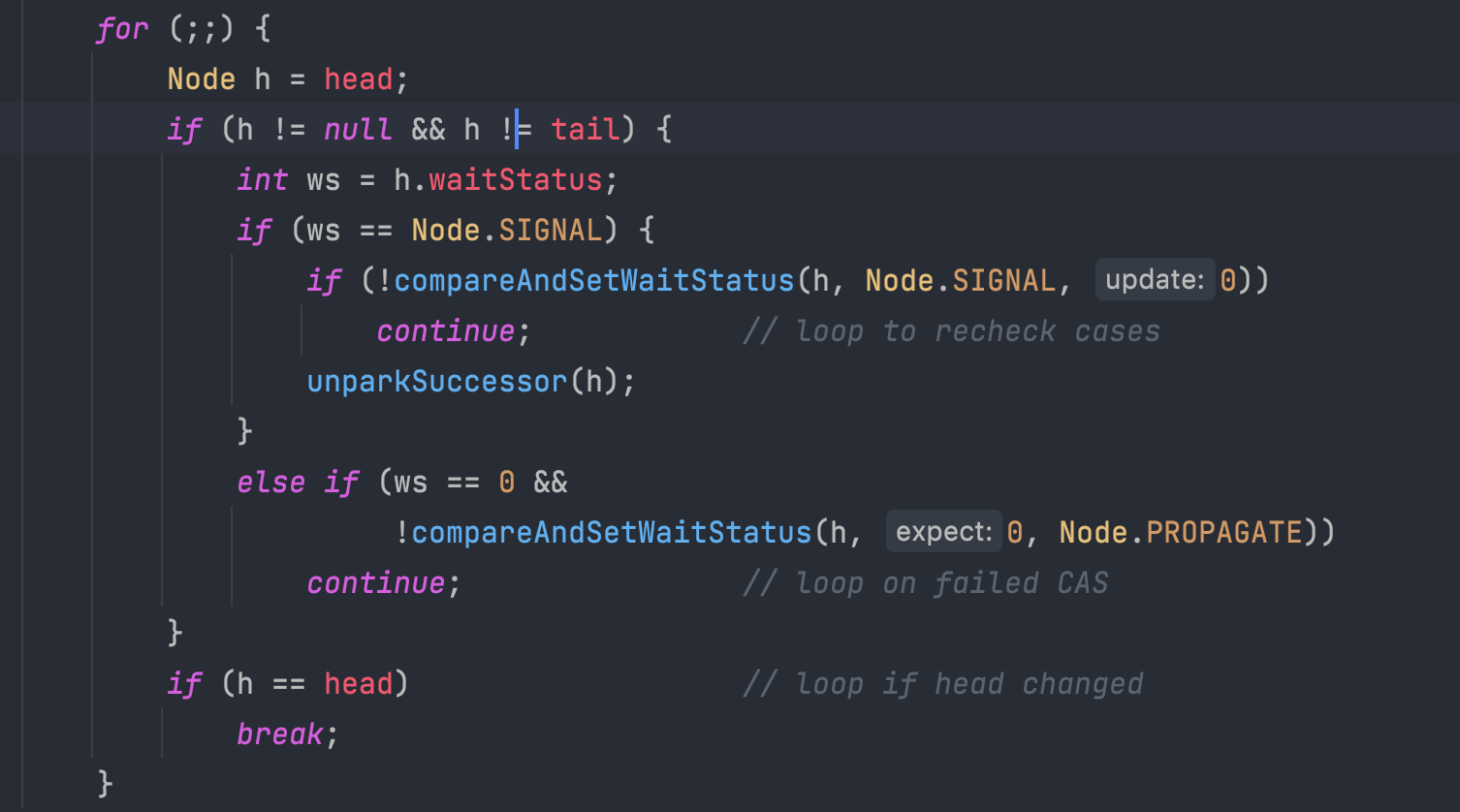Click comment 'loop to recheck cases'

[x=951, y=331]
